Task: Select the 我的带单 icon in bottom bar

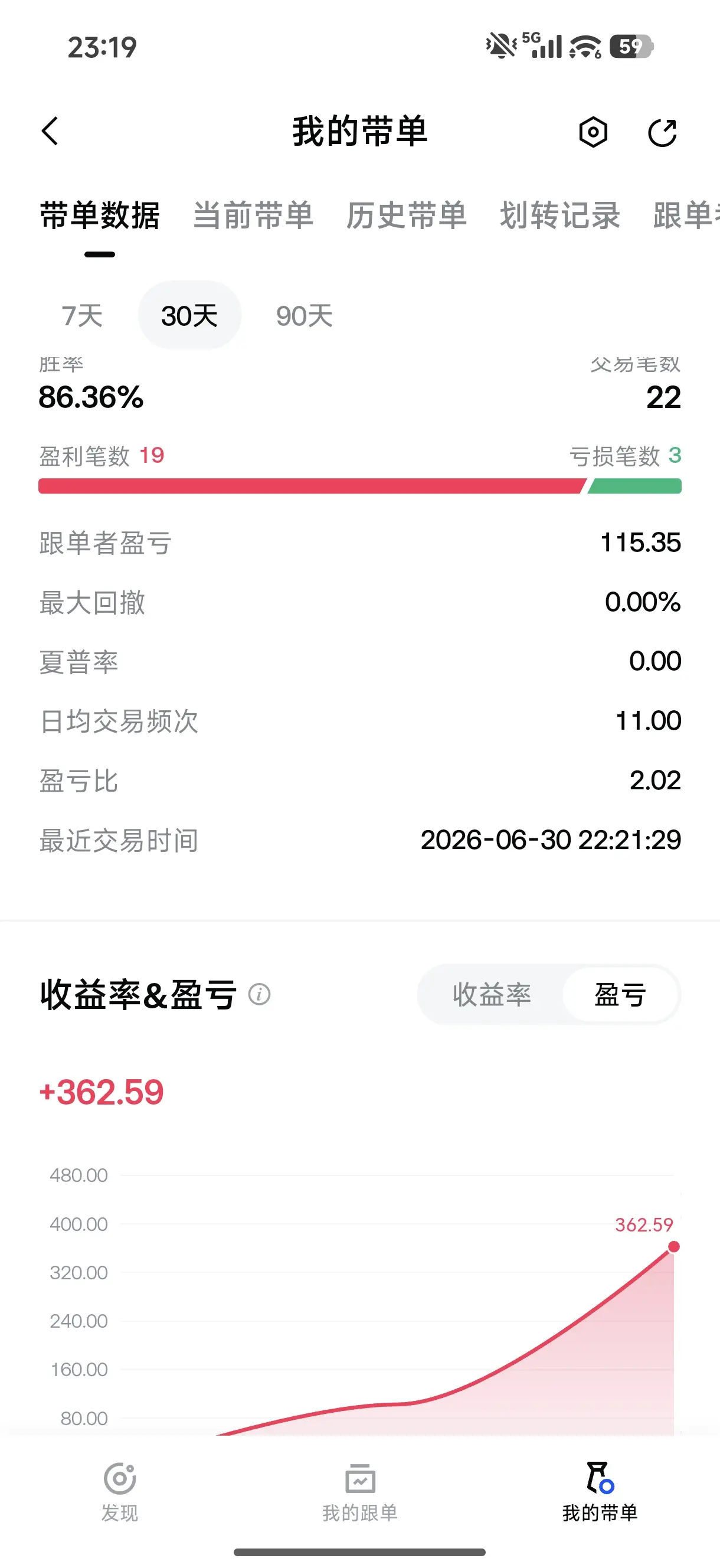Action: click(600, 1478)
